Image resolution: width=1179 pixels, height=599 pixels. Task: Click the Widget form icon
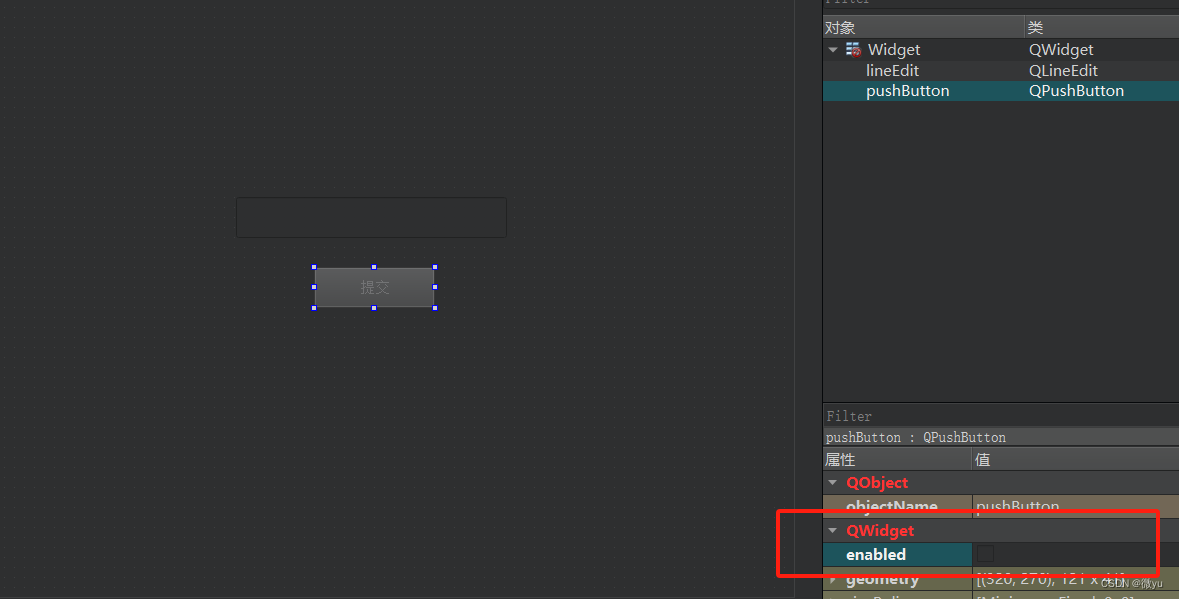(x=853, y=50)
